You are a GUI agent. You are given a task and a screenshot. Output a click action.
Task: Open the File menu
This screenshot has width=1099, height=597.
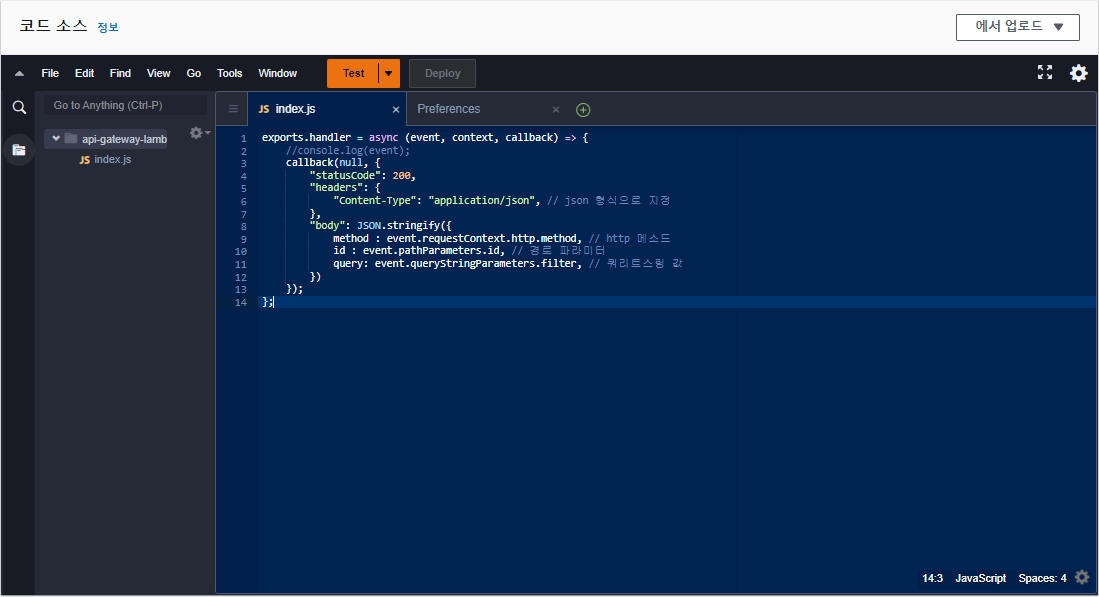pyautogui.click(x=50, y=72)
